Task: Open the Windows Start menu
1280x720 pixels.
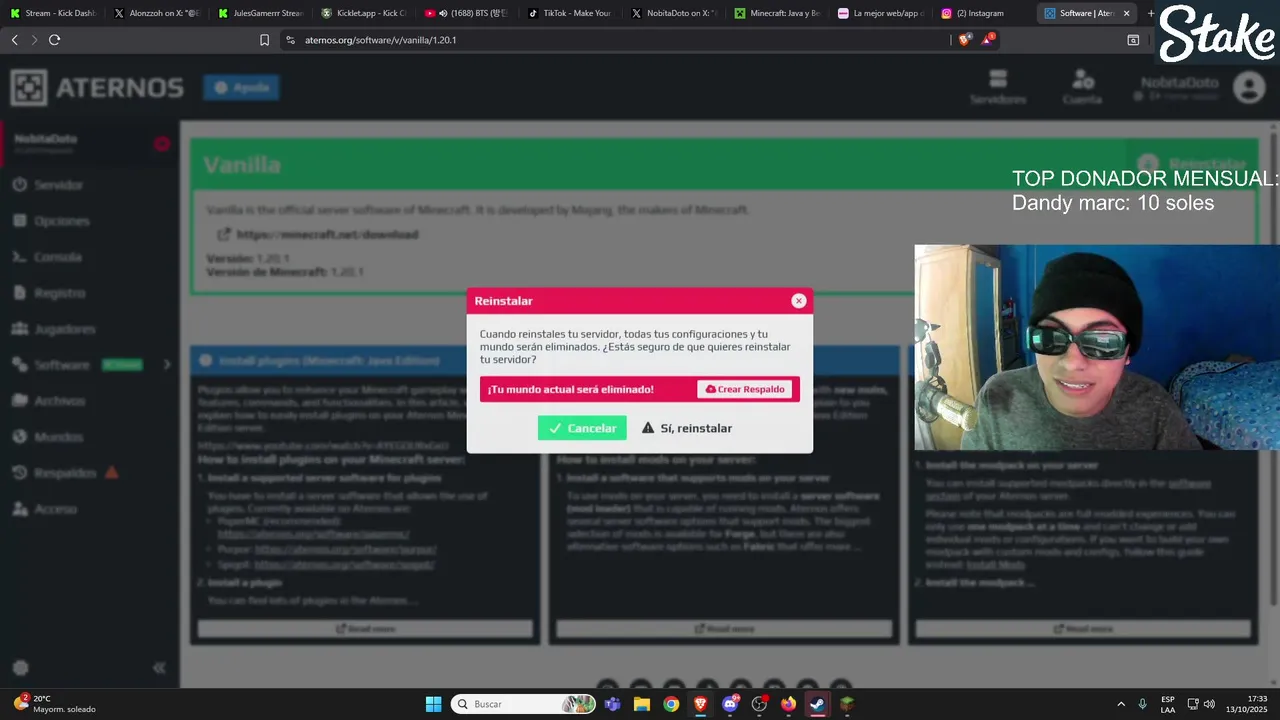Action: [433, 704]
